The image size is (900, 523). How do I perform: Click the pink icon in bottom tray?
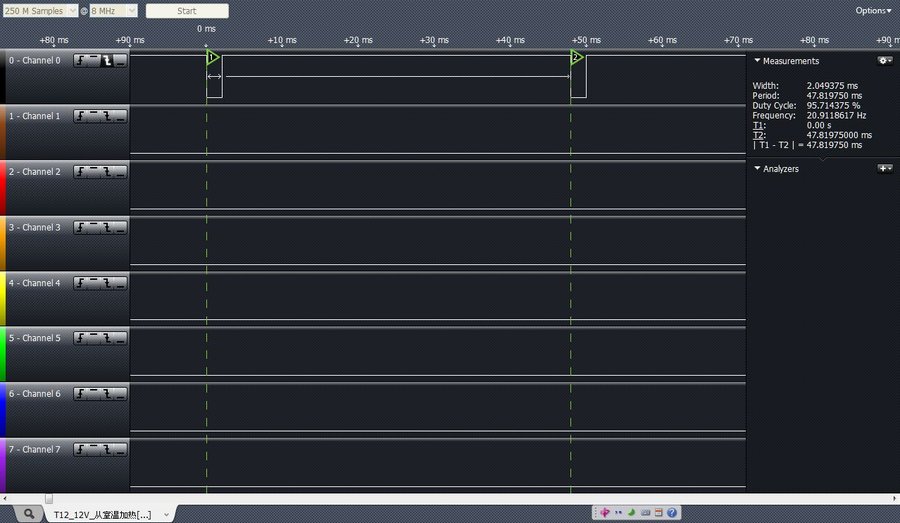pyautogui.click(x=605, y=513)
